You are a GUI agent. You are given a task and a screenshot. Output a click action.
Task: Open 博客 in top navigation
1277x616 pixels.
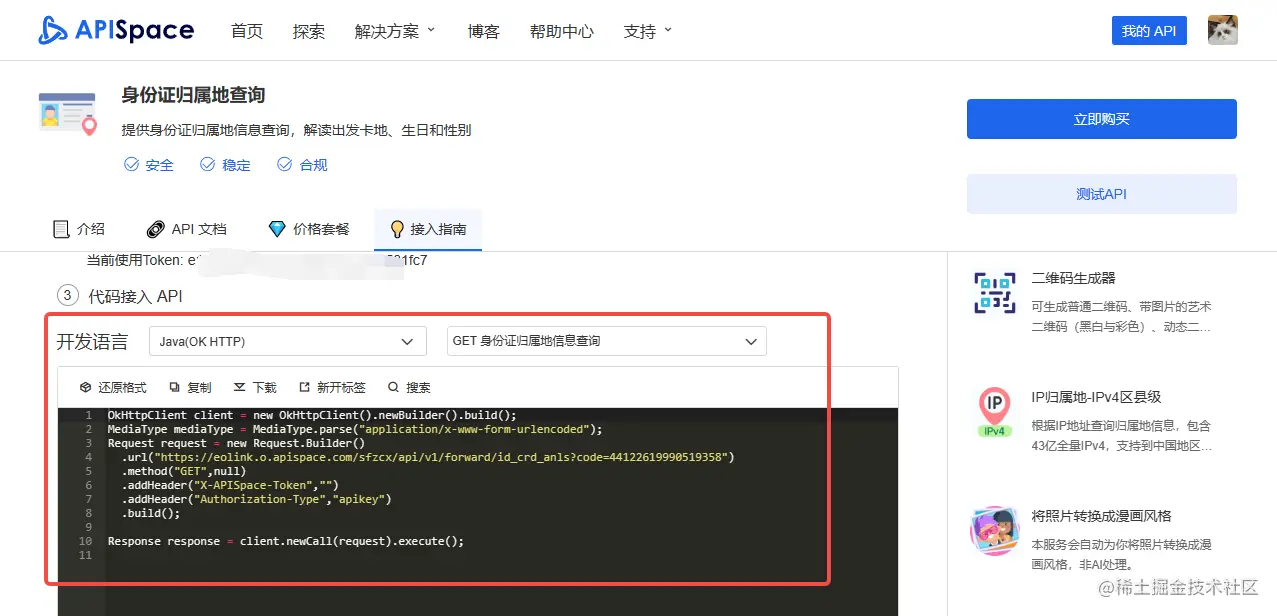(x=483, y=31)
